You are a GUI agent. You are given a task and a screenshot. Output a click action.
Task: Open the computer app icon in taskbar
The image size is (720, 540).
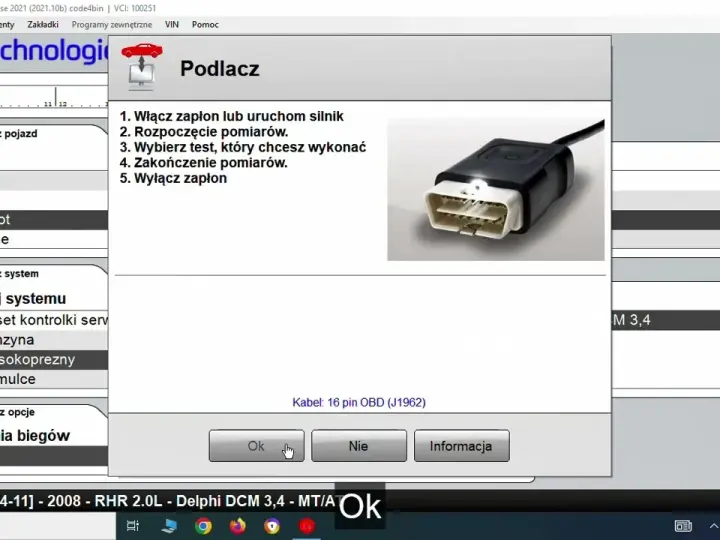click(x=169, y=526)
